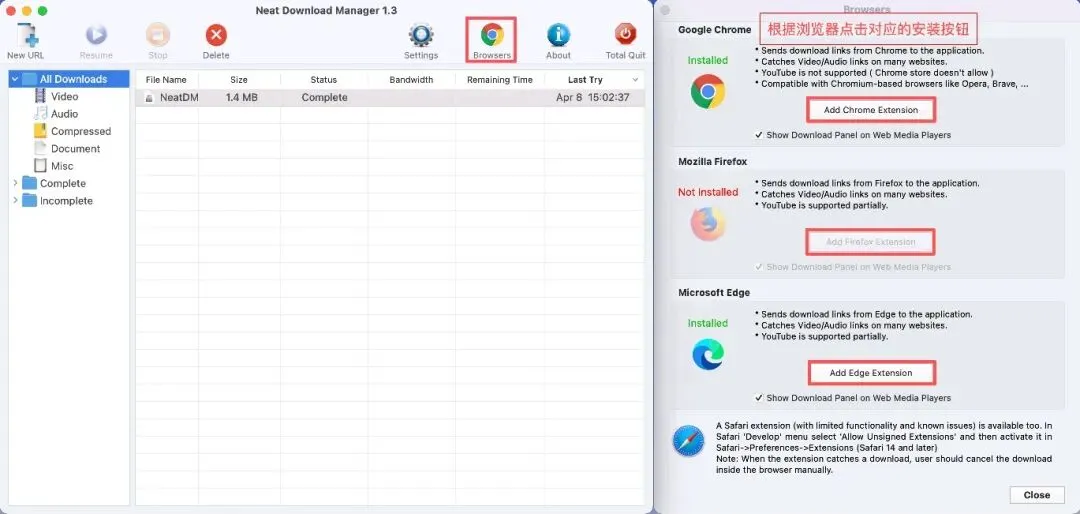This screenshot has height=514, width=1080.
Task: Click the Complete status cell
Action: tap(324, 98)
